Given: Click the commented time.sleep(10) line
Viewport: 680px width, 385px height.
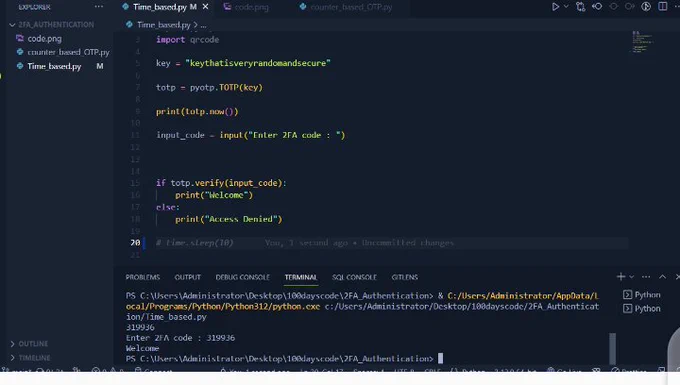Looking at the screenshot, I should click(x=195, y=243).
